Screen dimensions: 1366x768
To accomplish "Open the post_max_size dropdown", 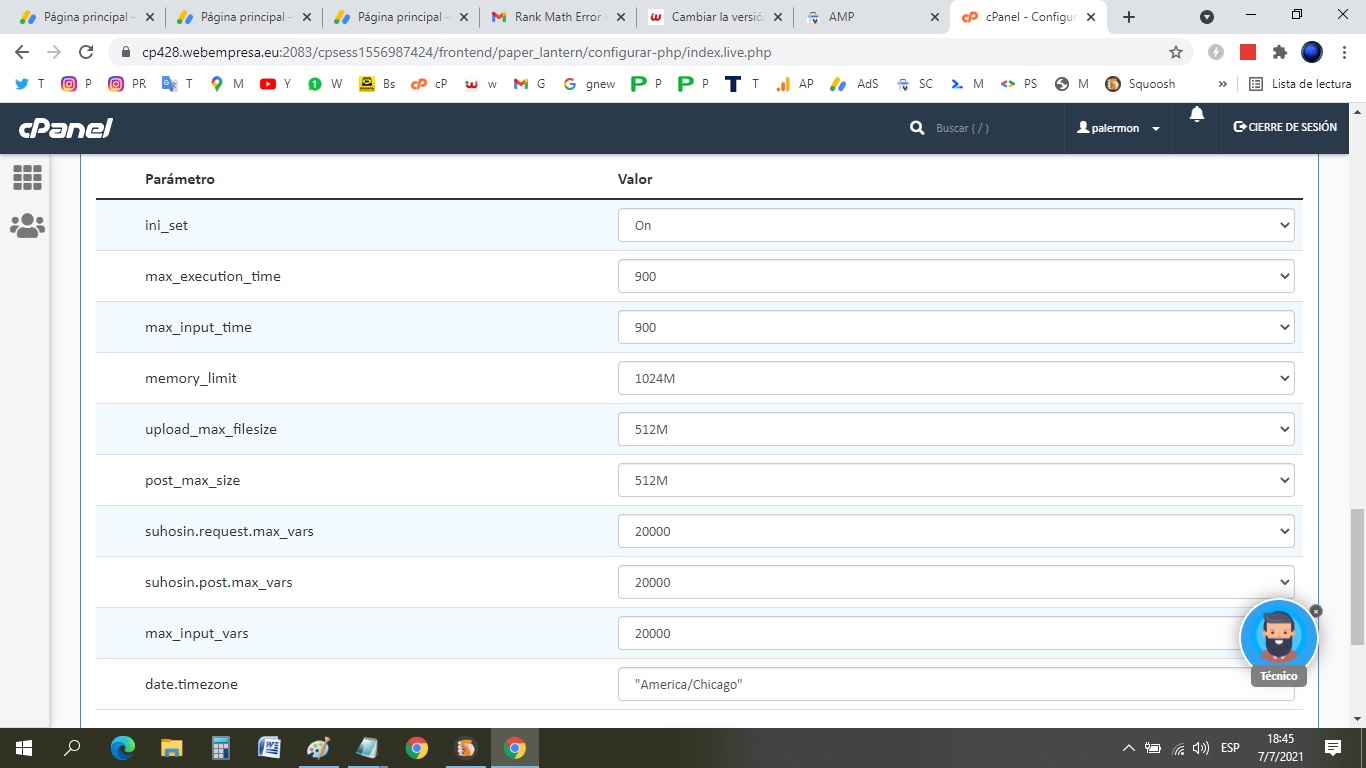I will pyautogui.click(x=956, y=480).
